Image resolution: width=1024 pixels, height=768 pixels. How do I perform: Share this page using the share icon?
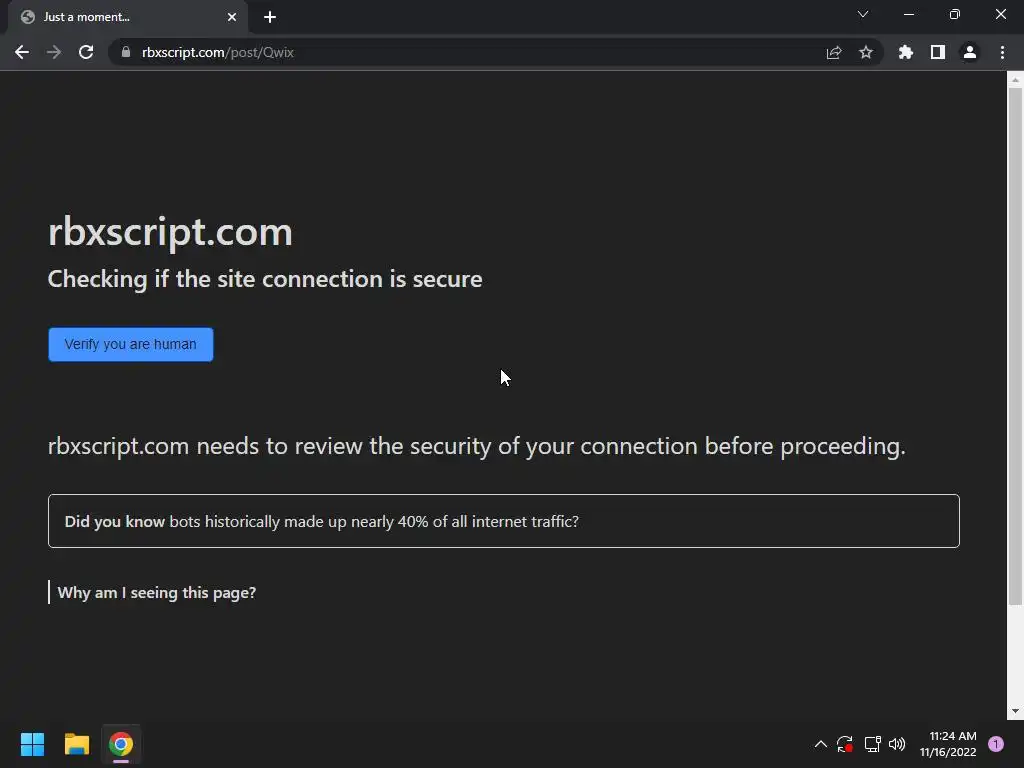pos(834,52)
